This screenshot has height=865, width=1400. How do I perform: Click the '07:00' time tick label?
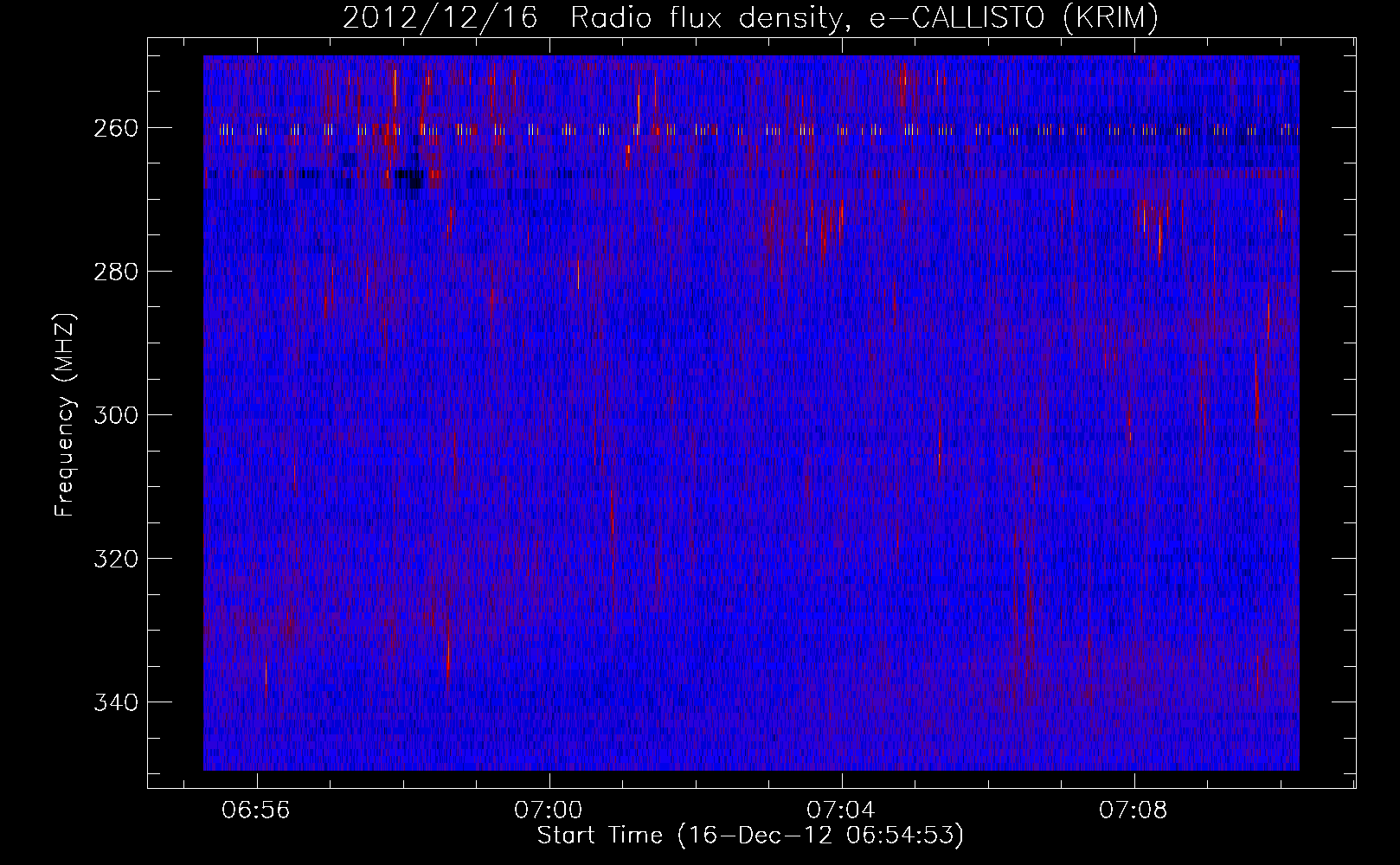click(549, 811)
